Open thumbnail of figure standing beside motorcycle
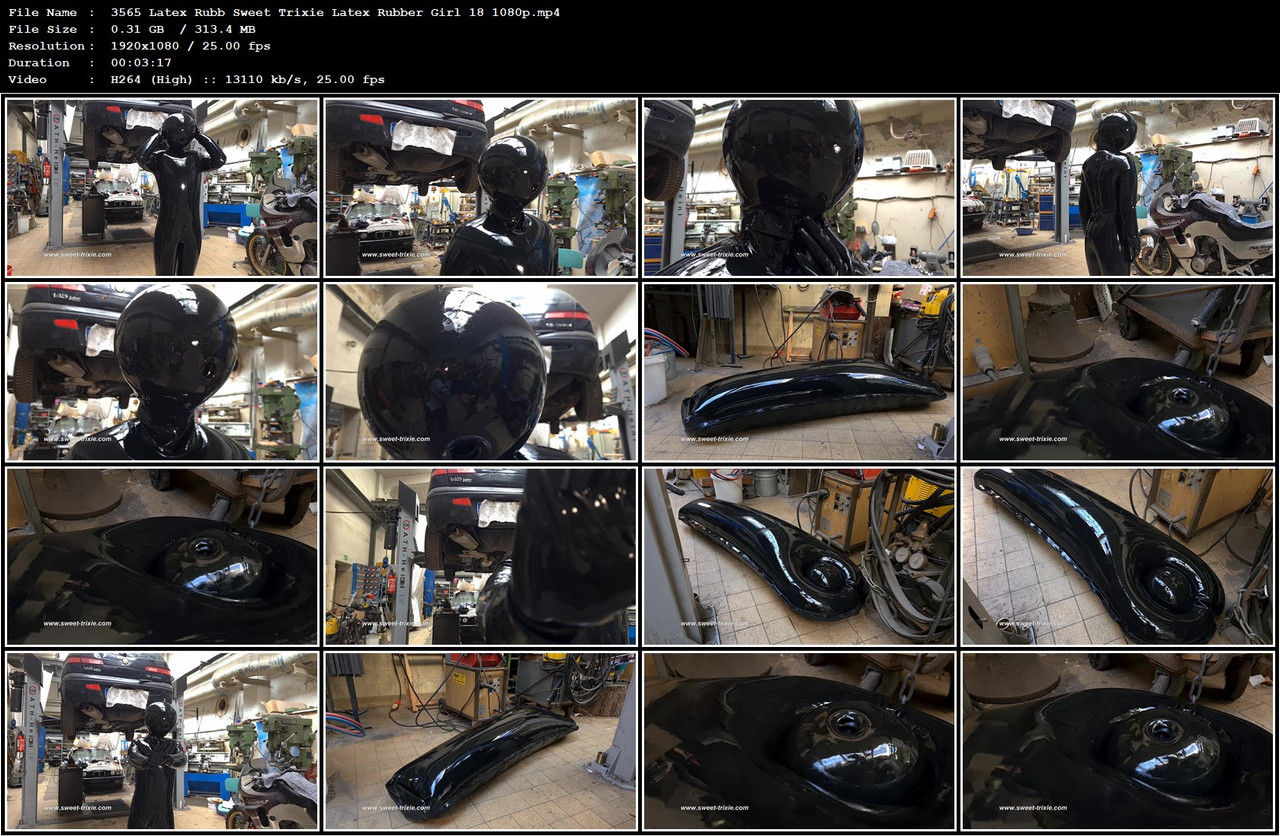 [1118, 187]
